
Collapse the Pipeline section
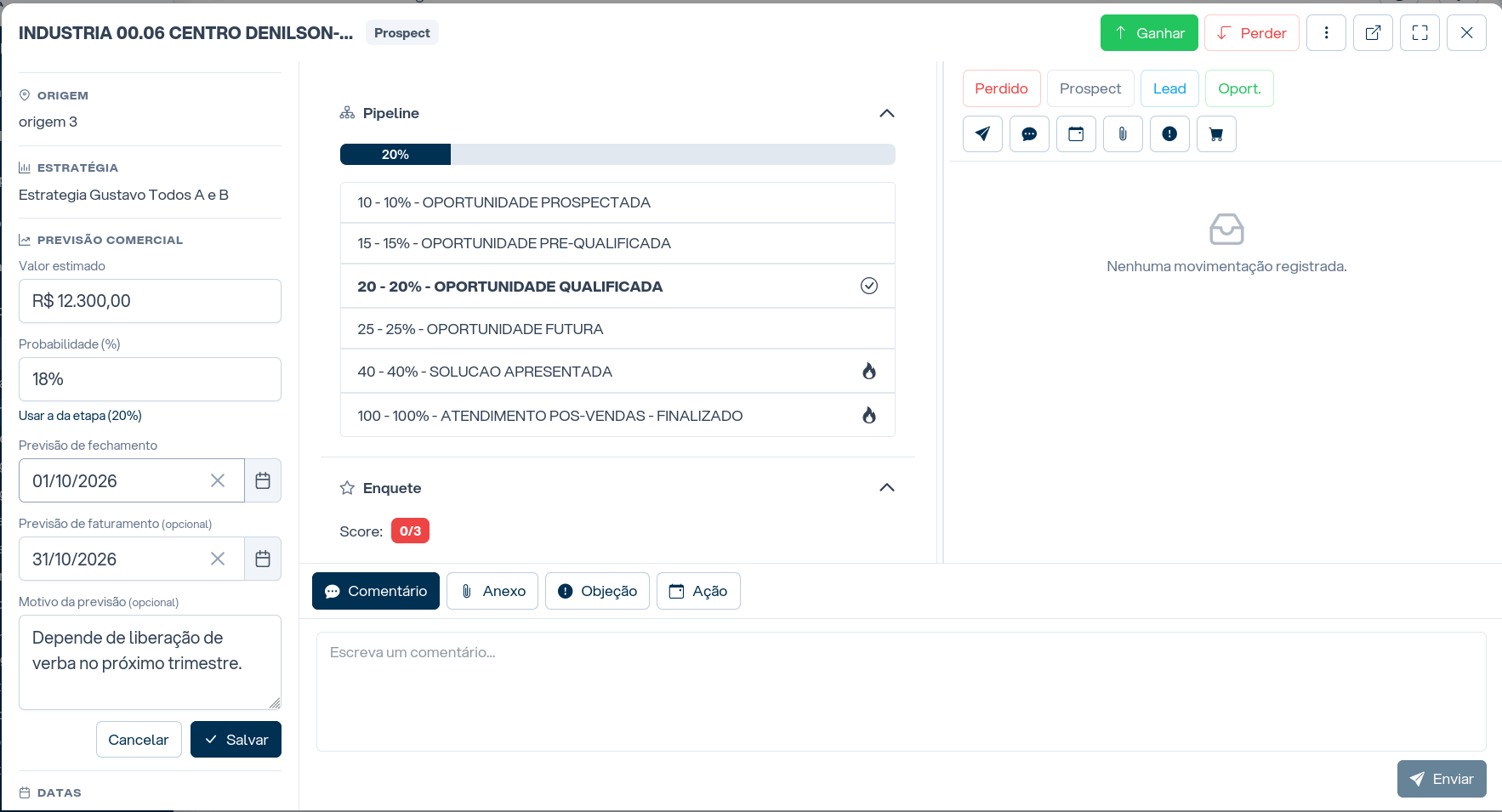click(x=887, y=113)
